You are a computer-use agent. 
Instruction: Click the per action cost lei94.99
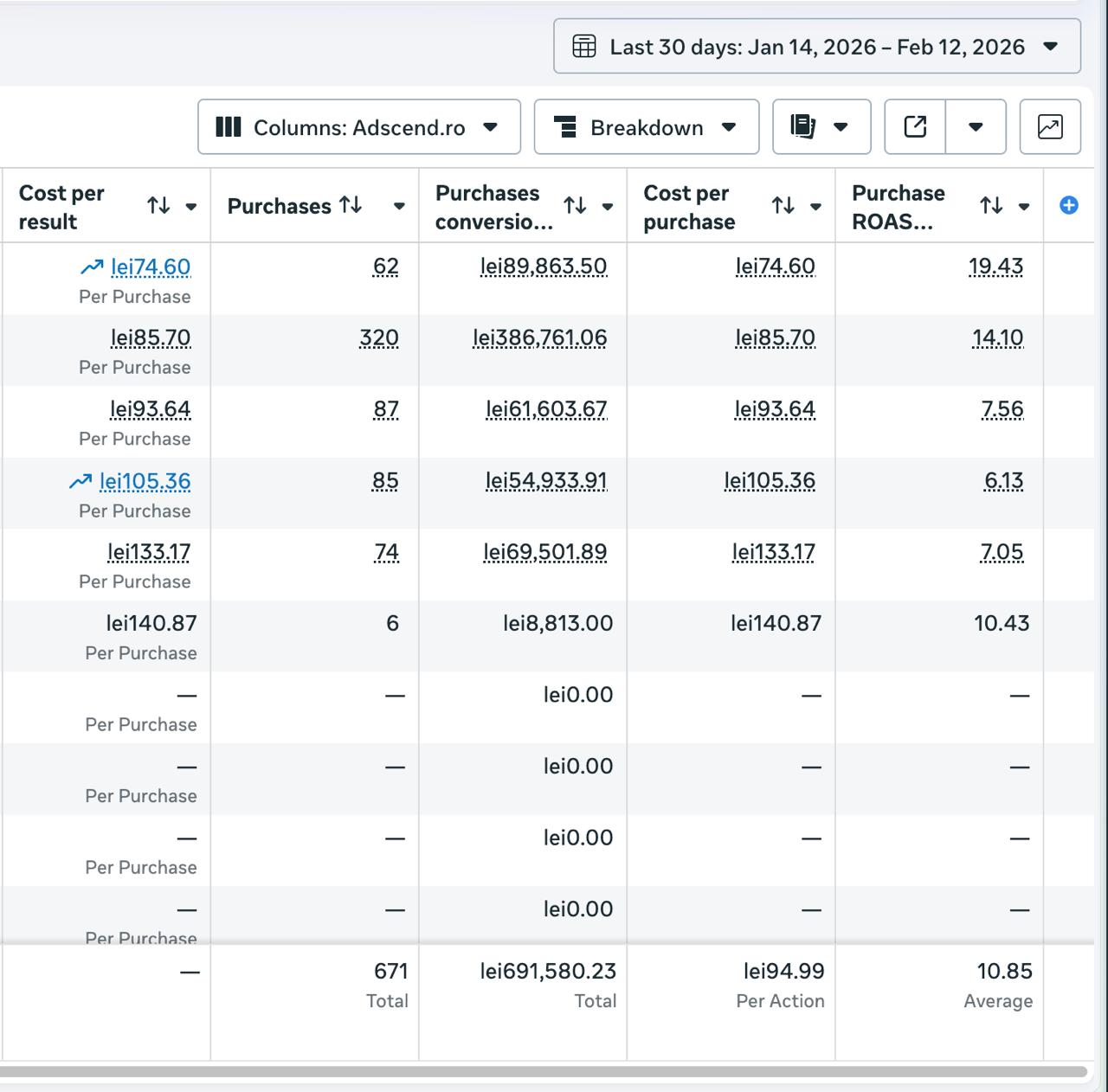click(784, 972)
